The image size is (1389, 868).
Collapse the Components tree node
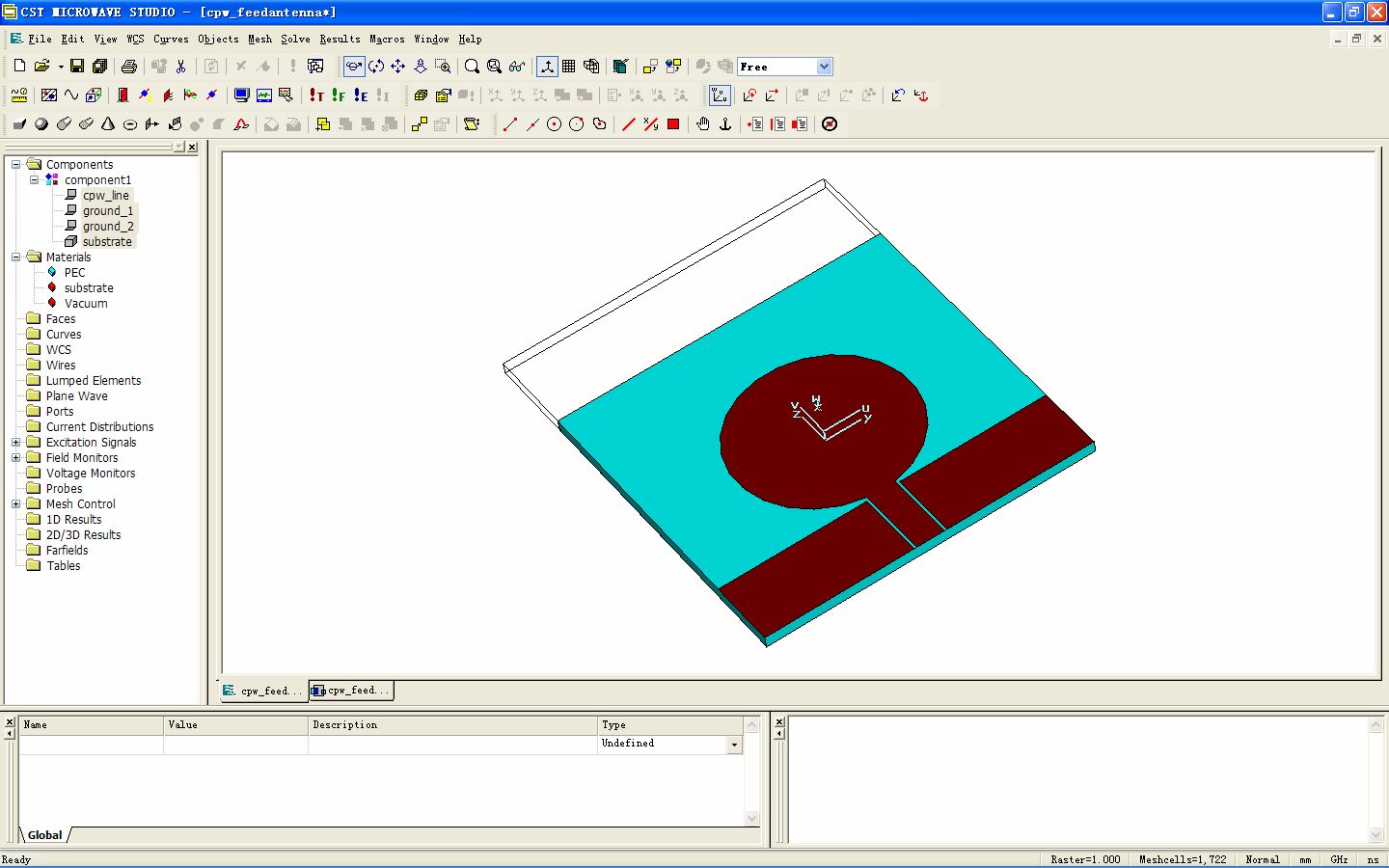(x=15, y=165)
